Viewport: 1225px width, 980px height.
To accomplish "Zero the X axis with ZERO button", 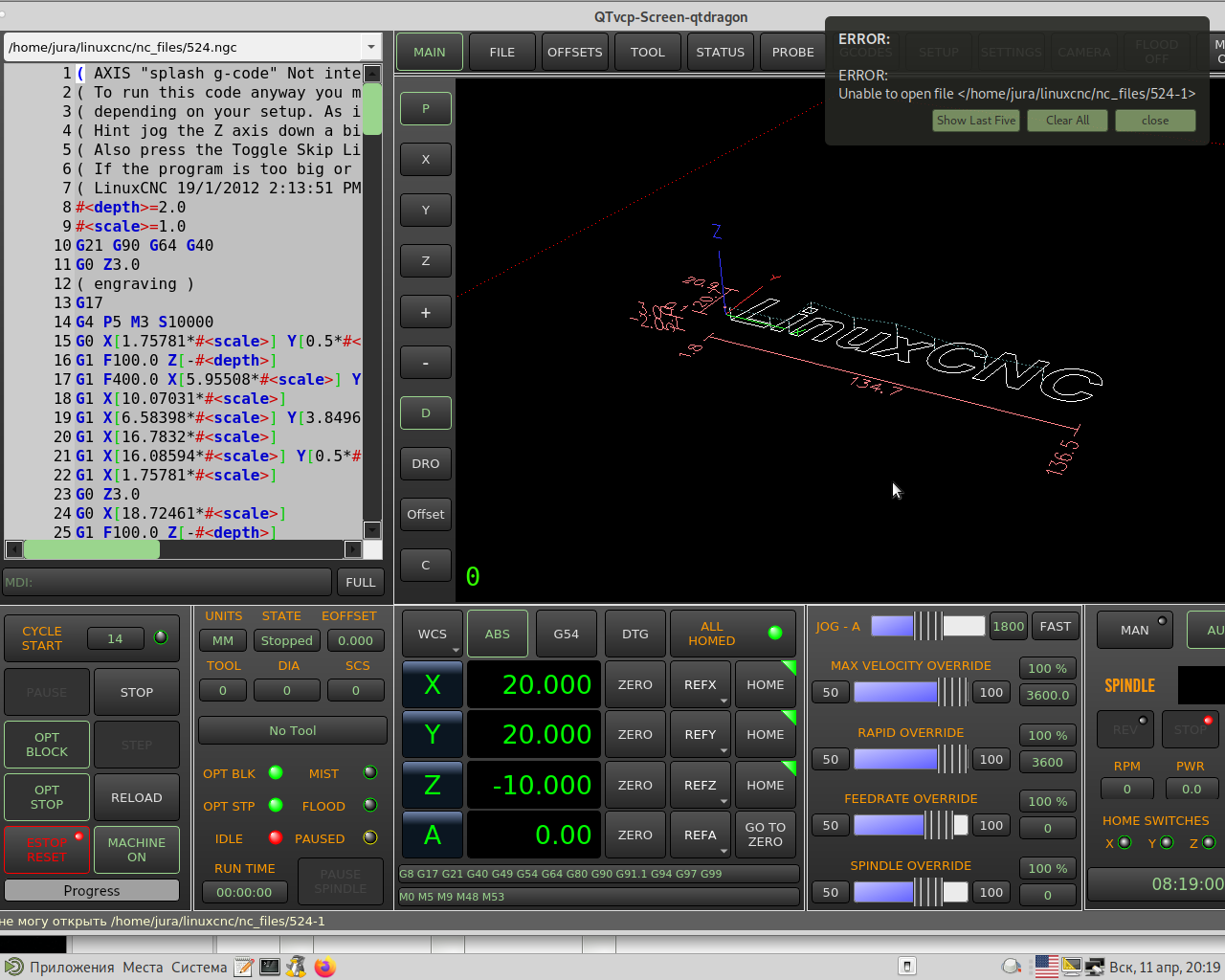I will pos(635,684).
